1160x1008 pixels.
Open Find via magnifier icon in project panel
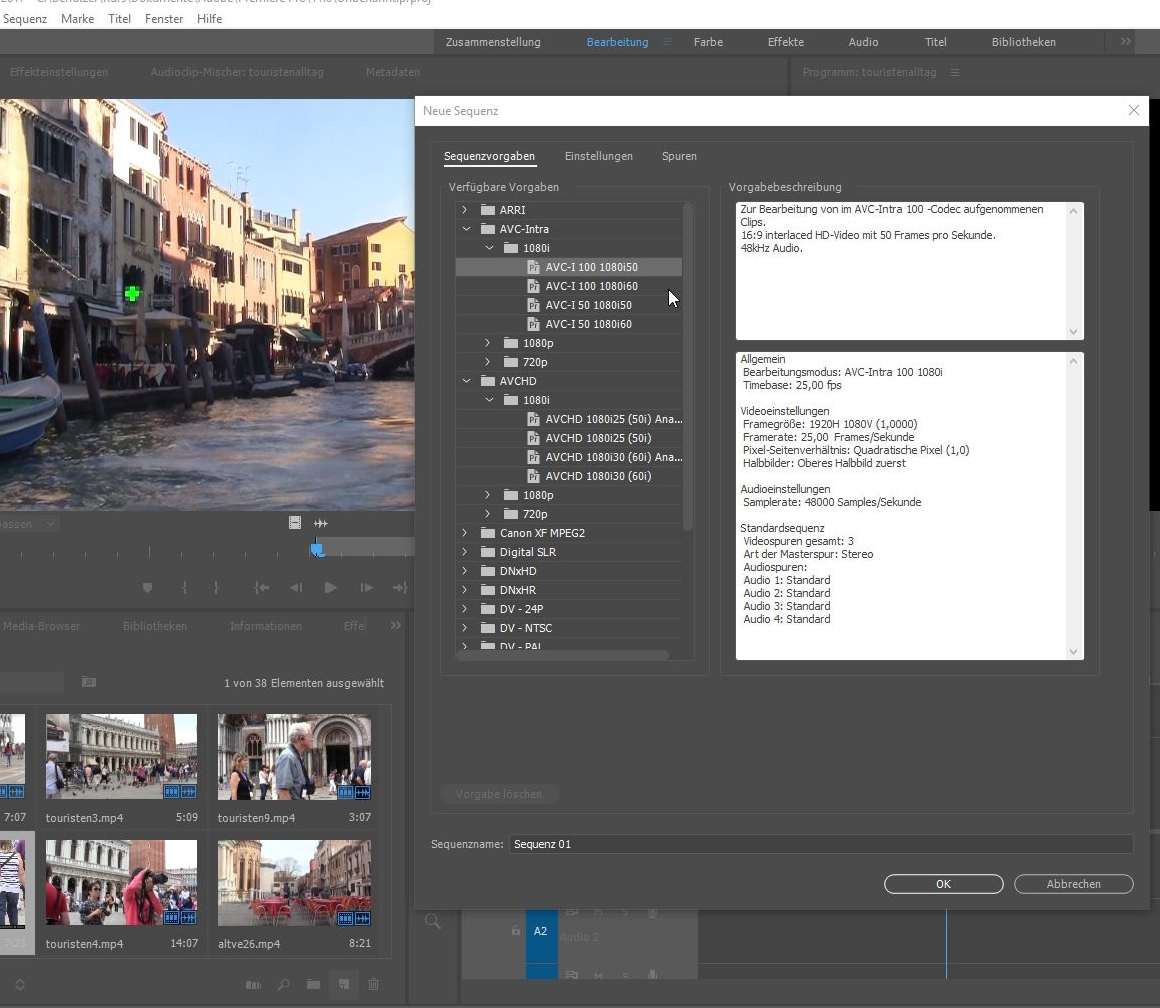[x=283, y=984]
